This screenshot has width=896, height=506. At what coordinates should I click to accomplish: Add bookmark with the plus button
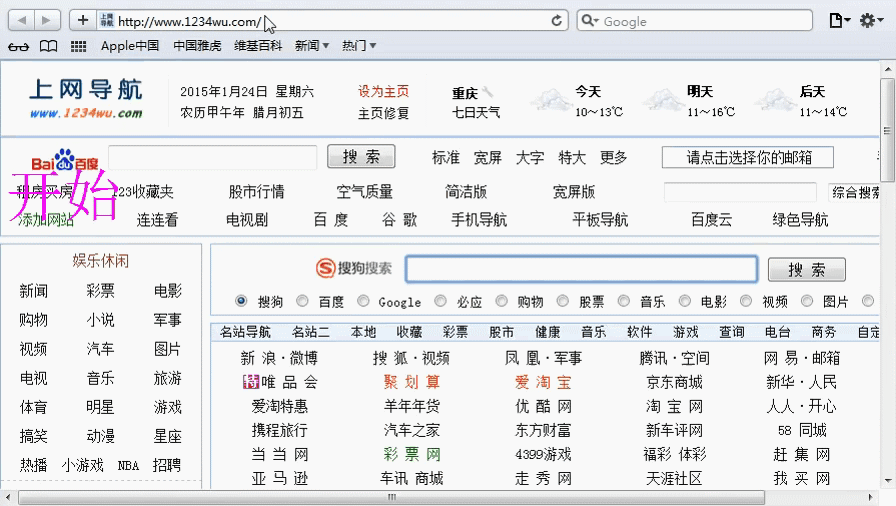83,21
